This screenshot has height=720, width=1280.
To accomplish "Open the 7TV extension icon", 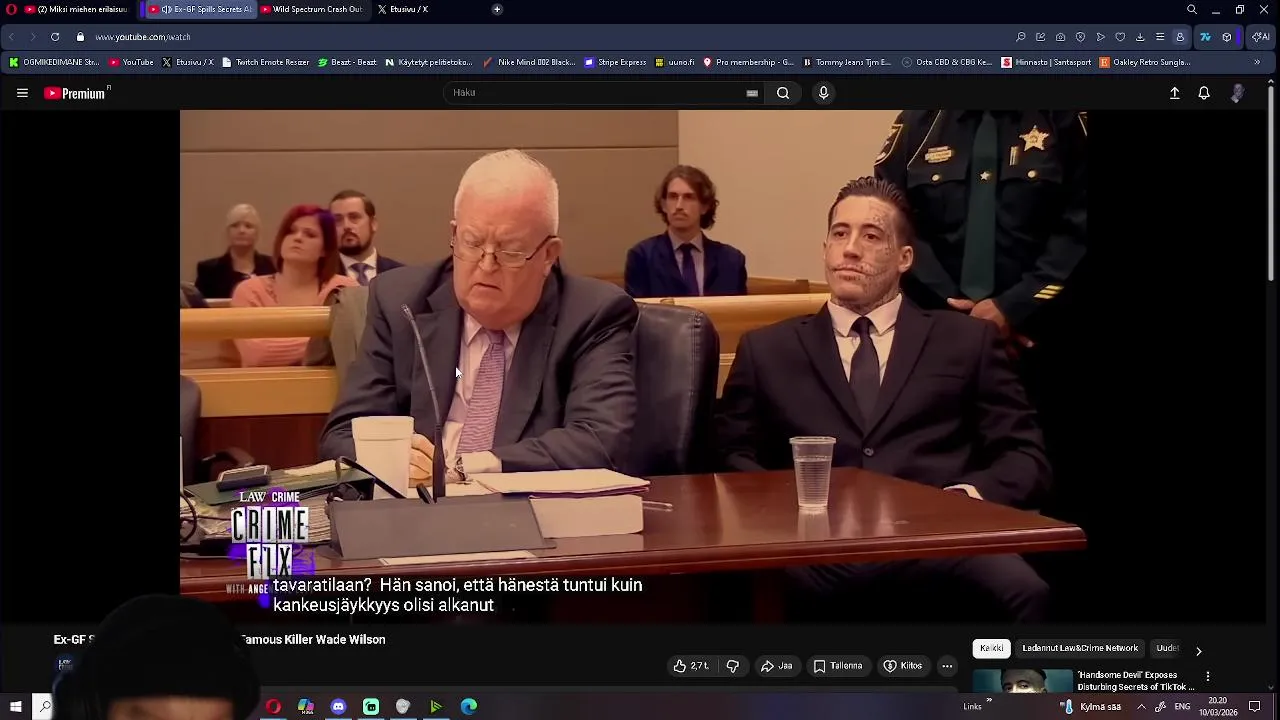I will tap(1205, 37).
